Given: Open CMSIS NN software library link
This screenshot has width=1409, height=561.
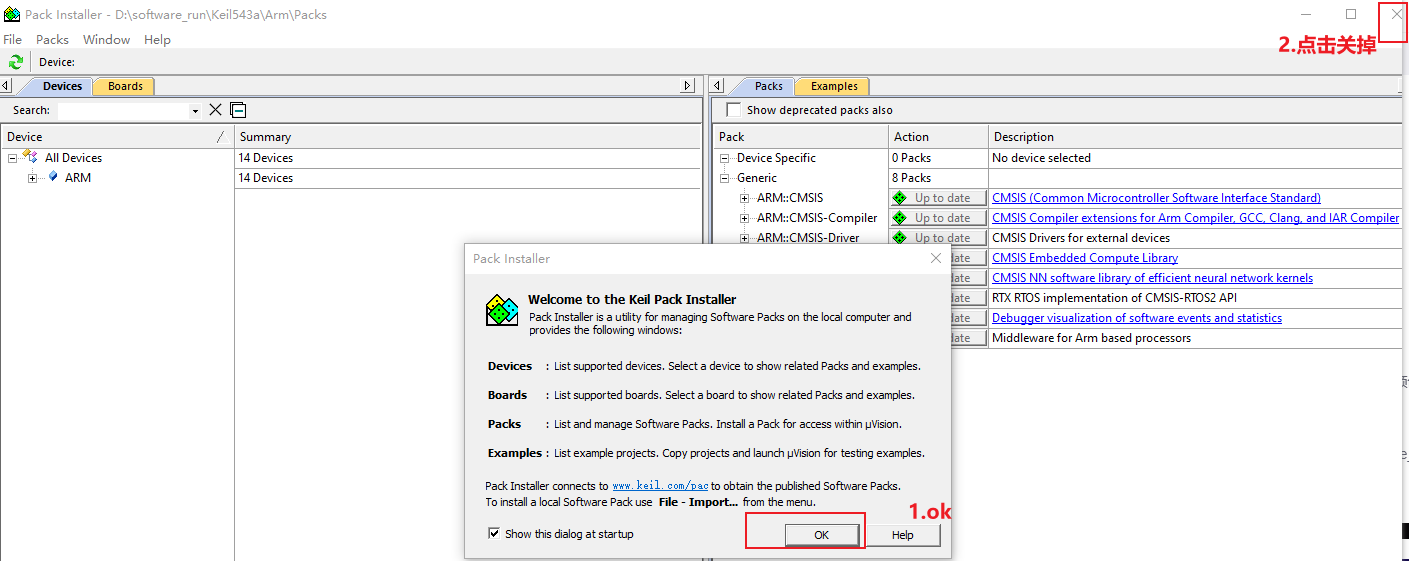Looking at the screenshot, I should [1152, 278].
